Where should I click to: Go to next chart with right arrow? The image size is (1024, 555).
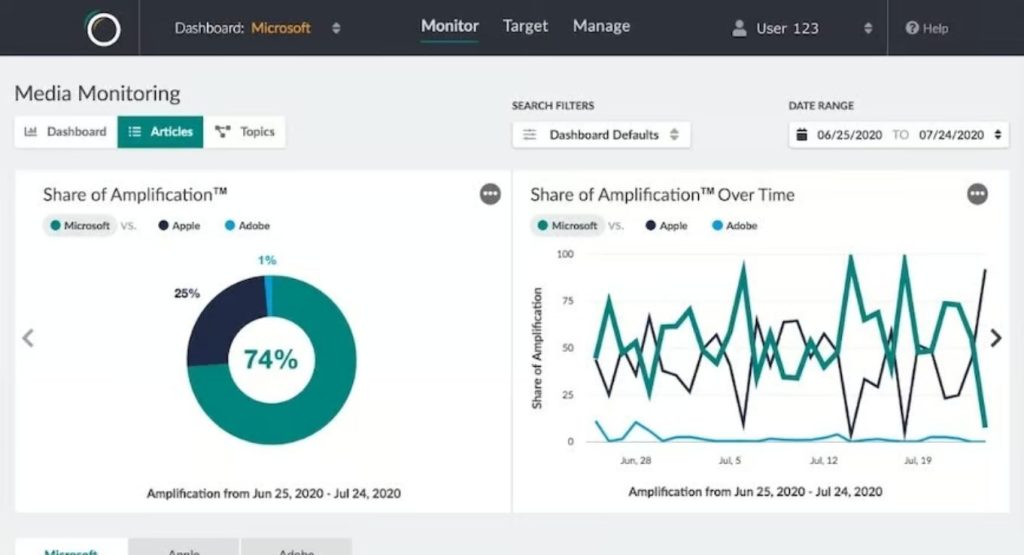coord(996,338)
